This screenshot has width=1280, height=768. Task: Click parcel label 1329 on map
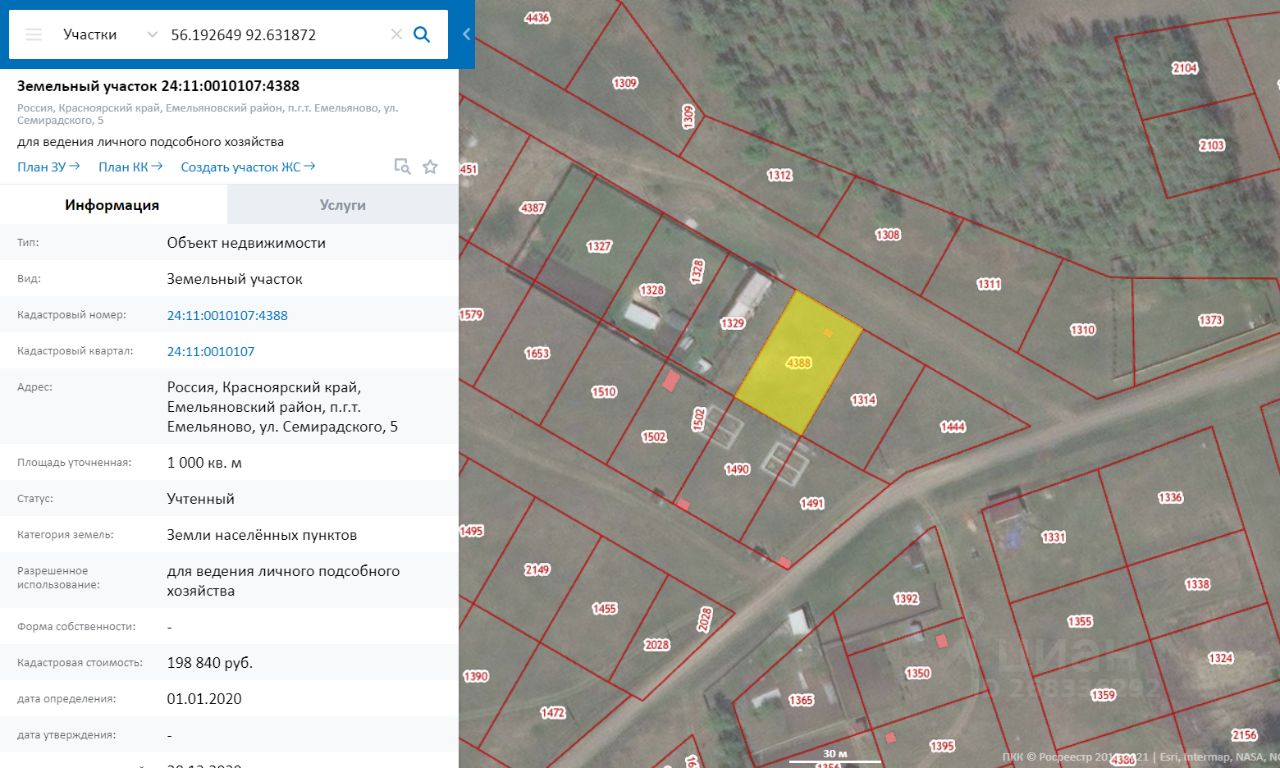(733, 323)
